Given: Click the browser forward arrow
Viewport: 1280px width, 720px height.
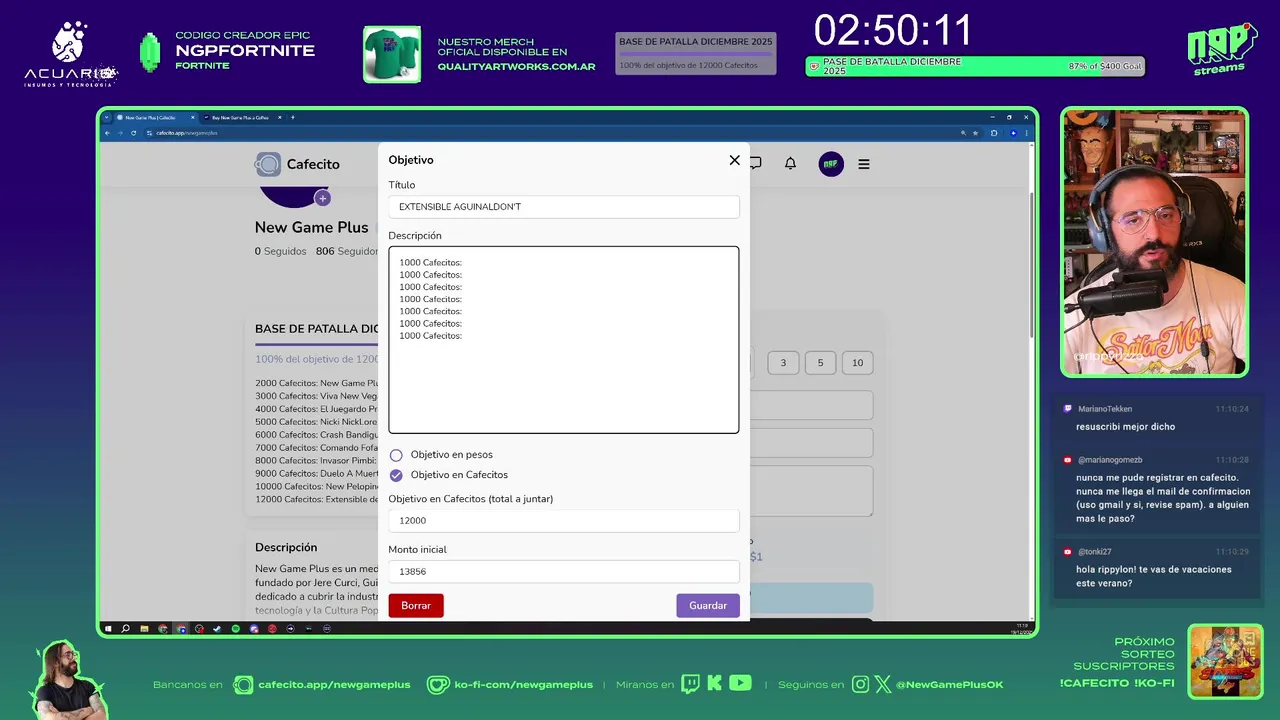Looking at the screenshot, I should click(121, 133).
